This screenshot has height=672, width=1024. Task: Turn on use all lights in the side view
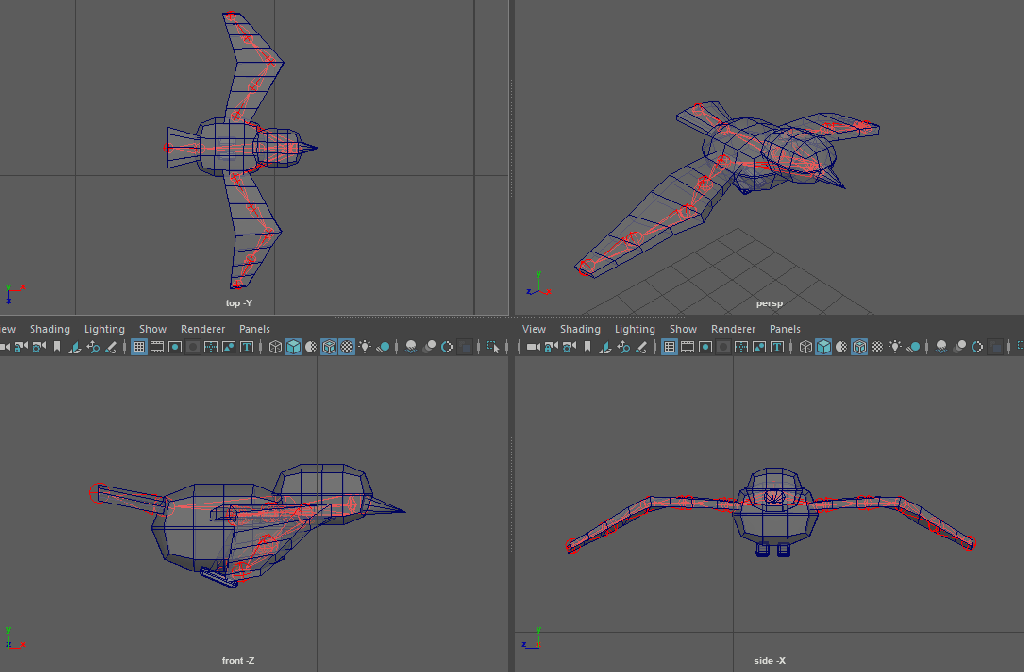click(x=895, y=347)
